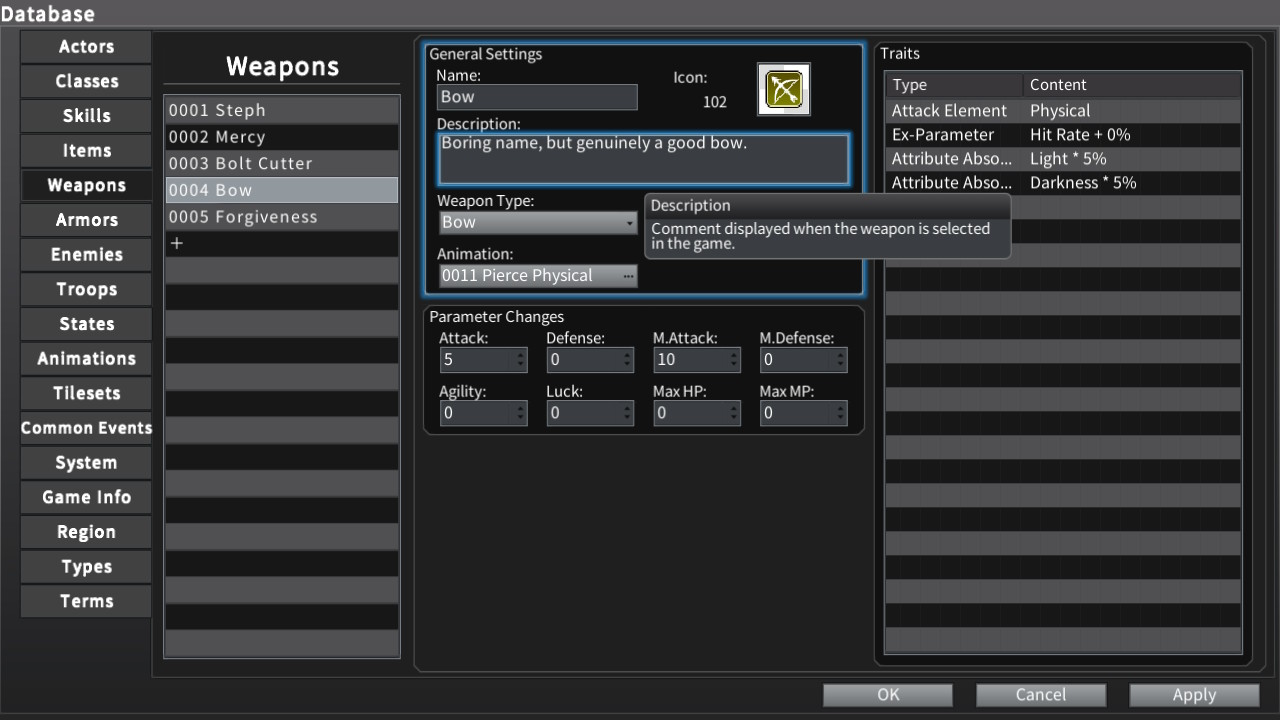Select the Tilesets tab
Viewport: 1280px width, 720px height.
pos(86,394)
